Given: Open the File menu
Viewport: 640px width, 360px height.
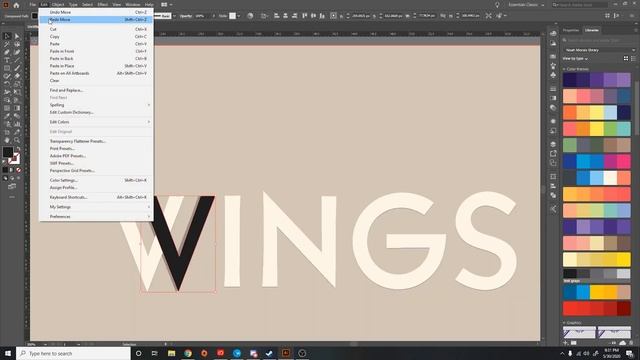Looking at the screenshot, I should 33,4.
